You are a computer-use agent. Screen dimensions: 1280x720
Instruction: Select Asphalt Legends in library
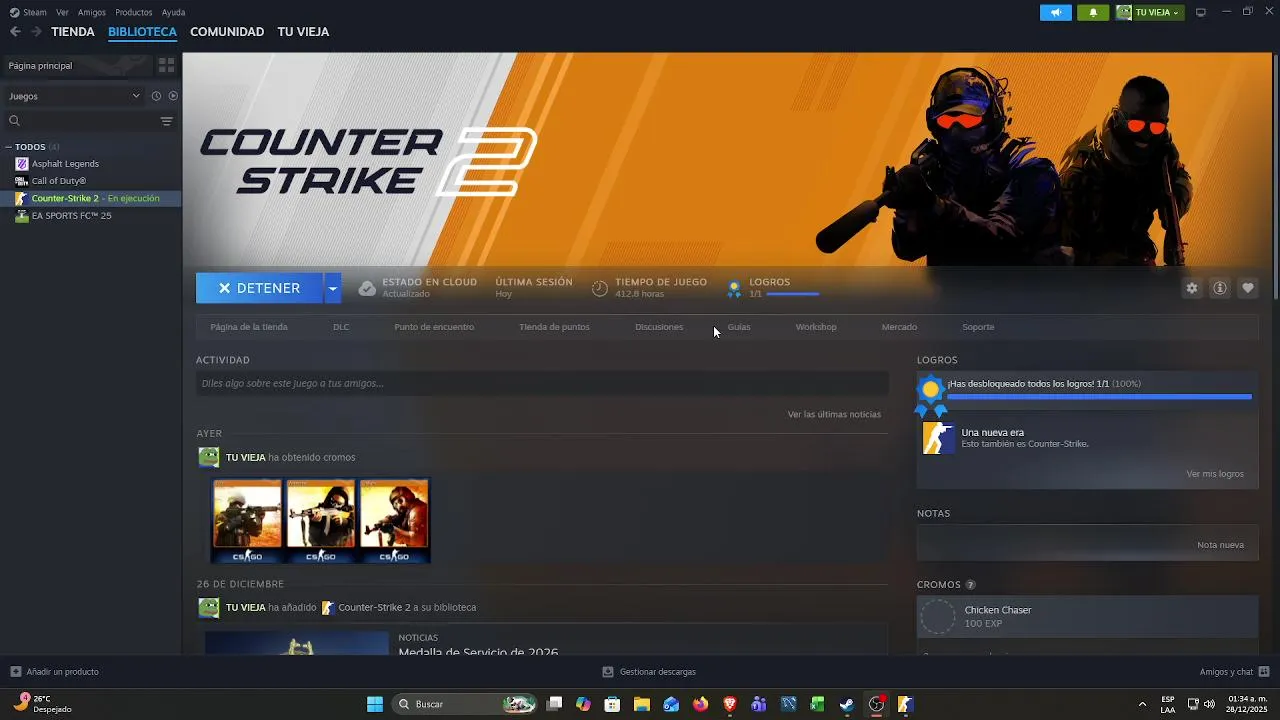(x=65, y=164)
